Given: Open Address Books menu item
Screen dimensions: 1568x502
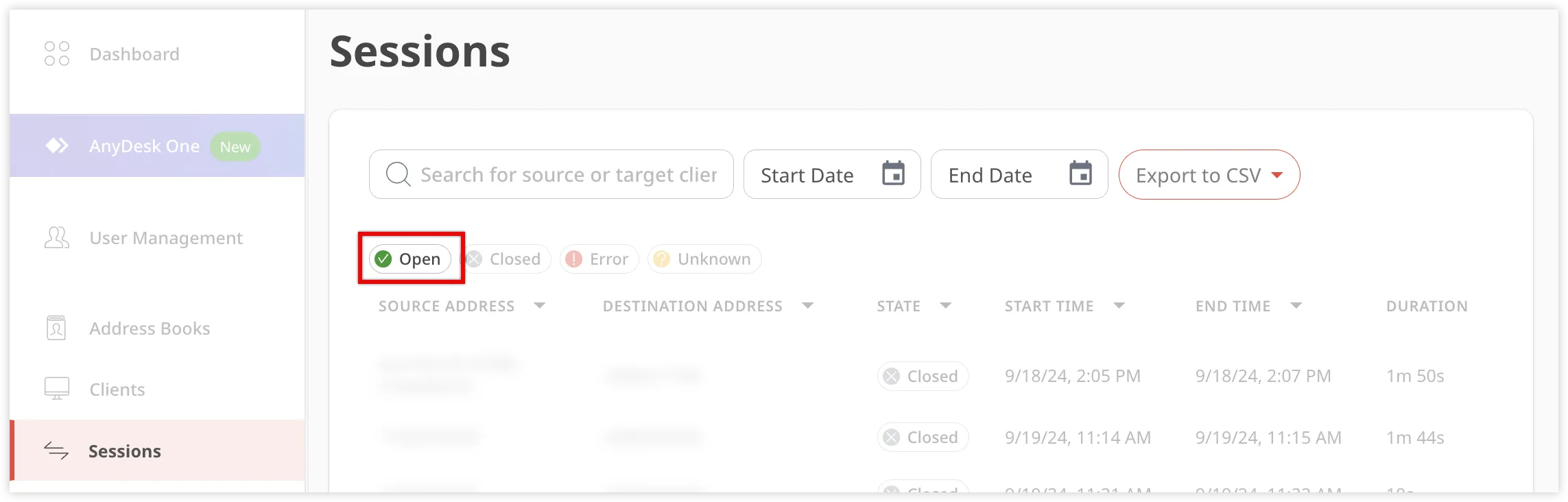Looking at the screenshot, I should [150, 328].
